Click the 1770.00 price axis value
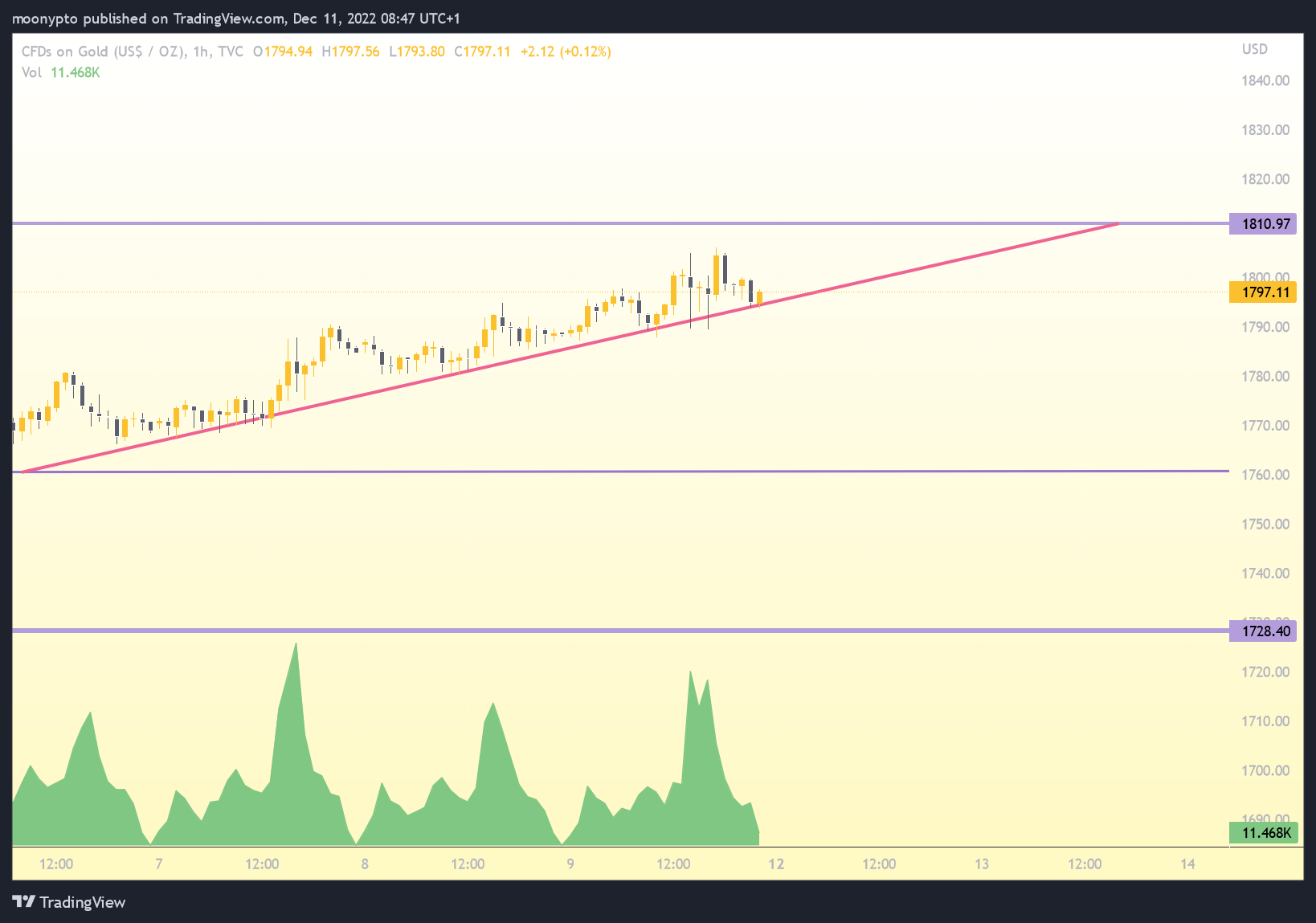Viewport: 1316px width, 923px height. [x=1265, y=426]
